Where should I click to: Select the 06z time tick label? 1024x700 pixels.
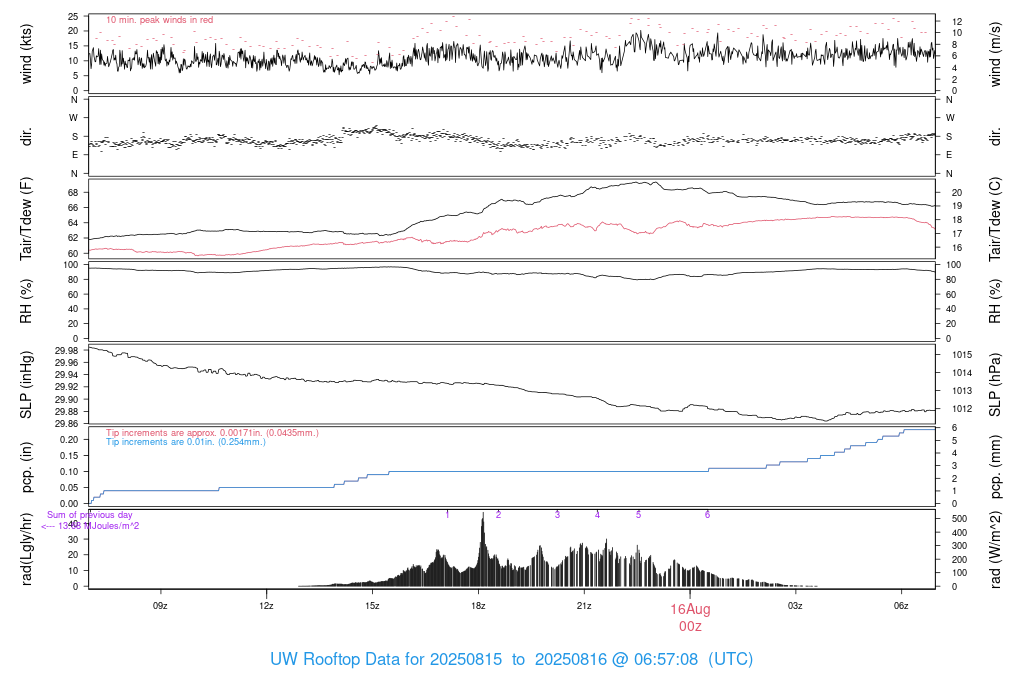point(901,605)
